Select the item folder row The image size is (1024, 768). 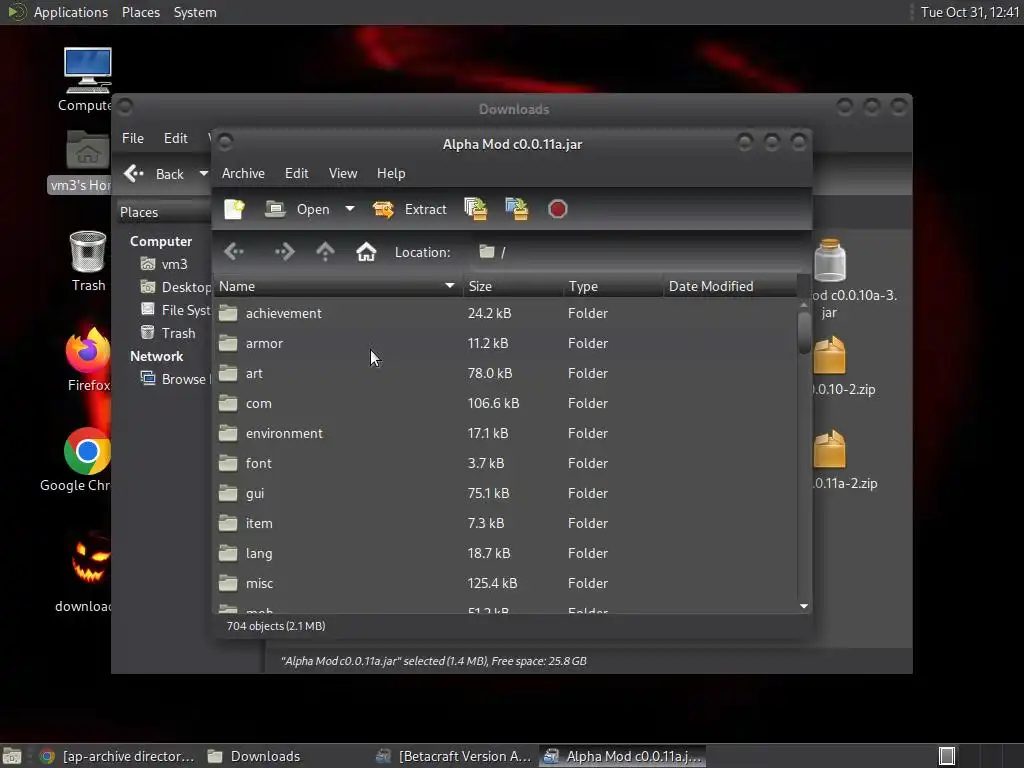pos(505,524)
